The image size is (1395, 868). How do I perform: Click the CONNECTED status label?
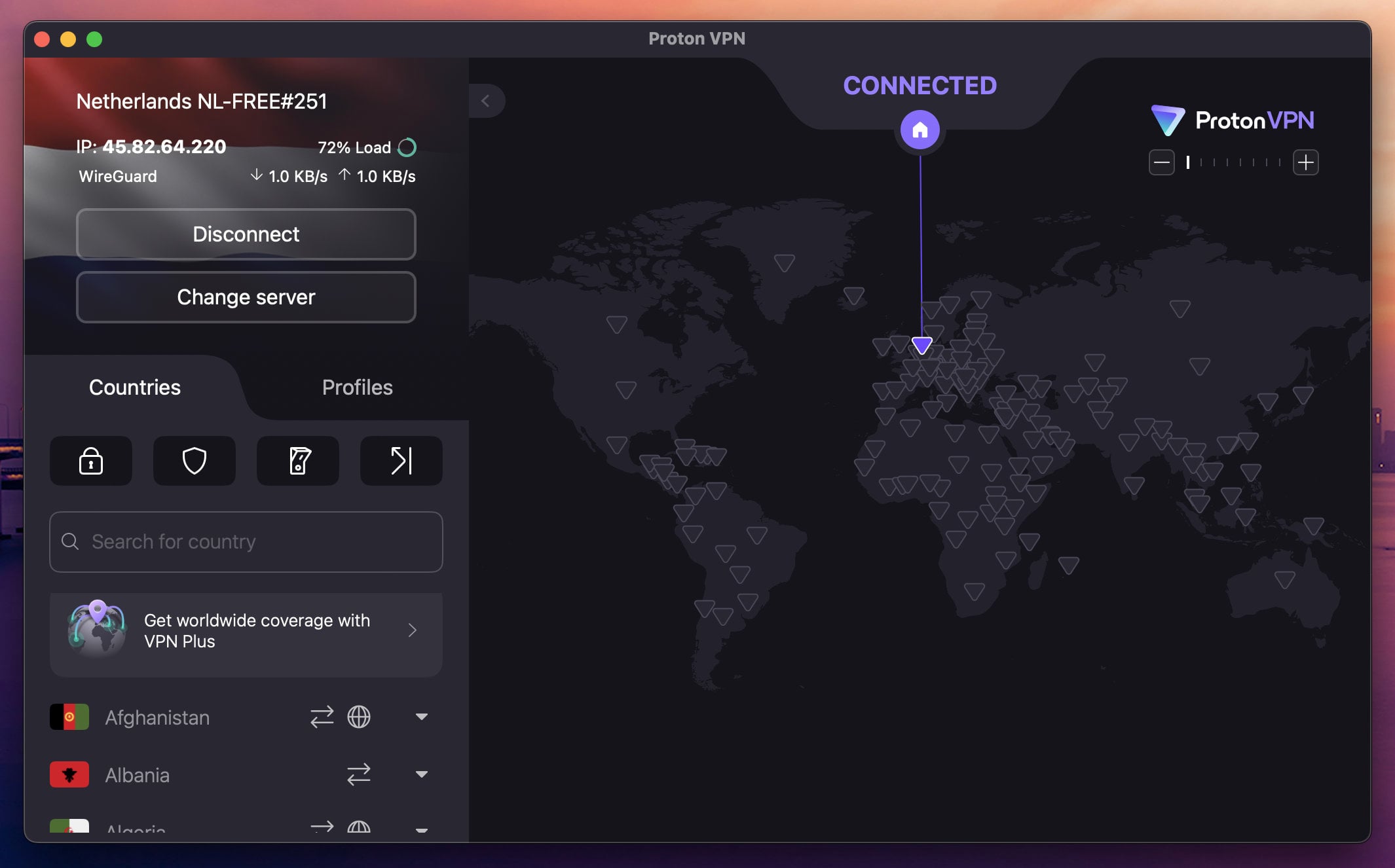(x=920, y=86)
